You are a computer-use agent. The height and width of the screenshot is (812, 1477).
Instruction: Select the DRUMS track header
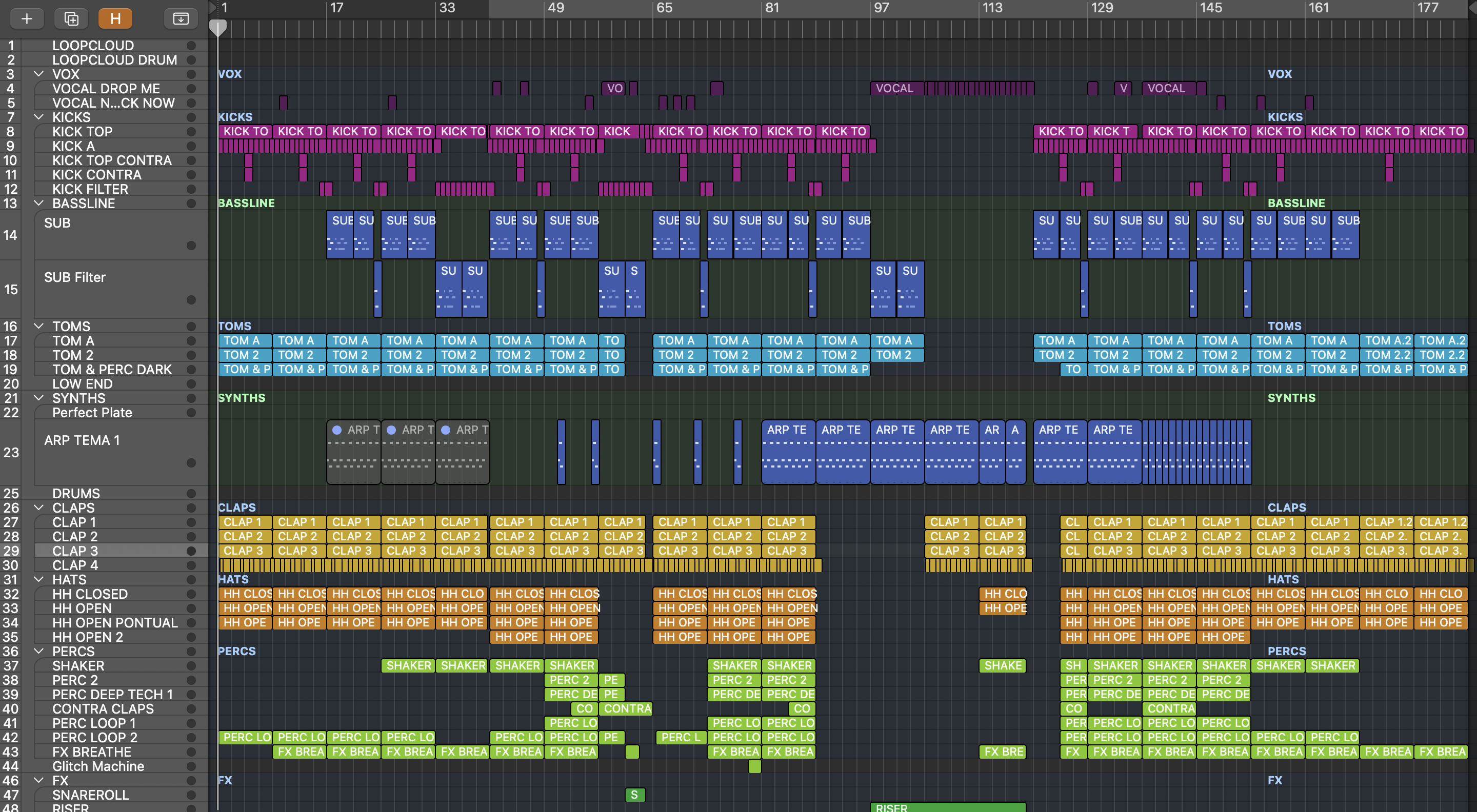76,493
